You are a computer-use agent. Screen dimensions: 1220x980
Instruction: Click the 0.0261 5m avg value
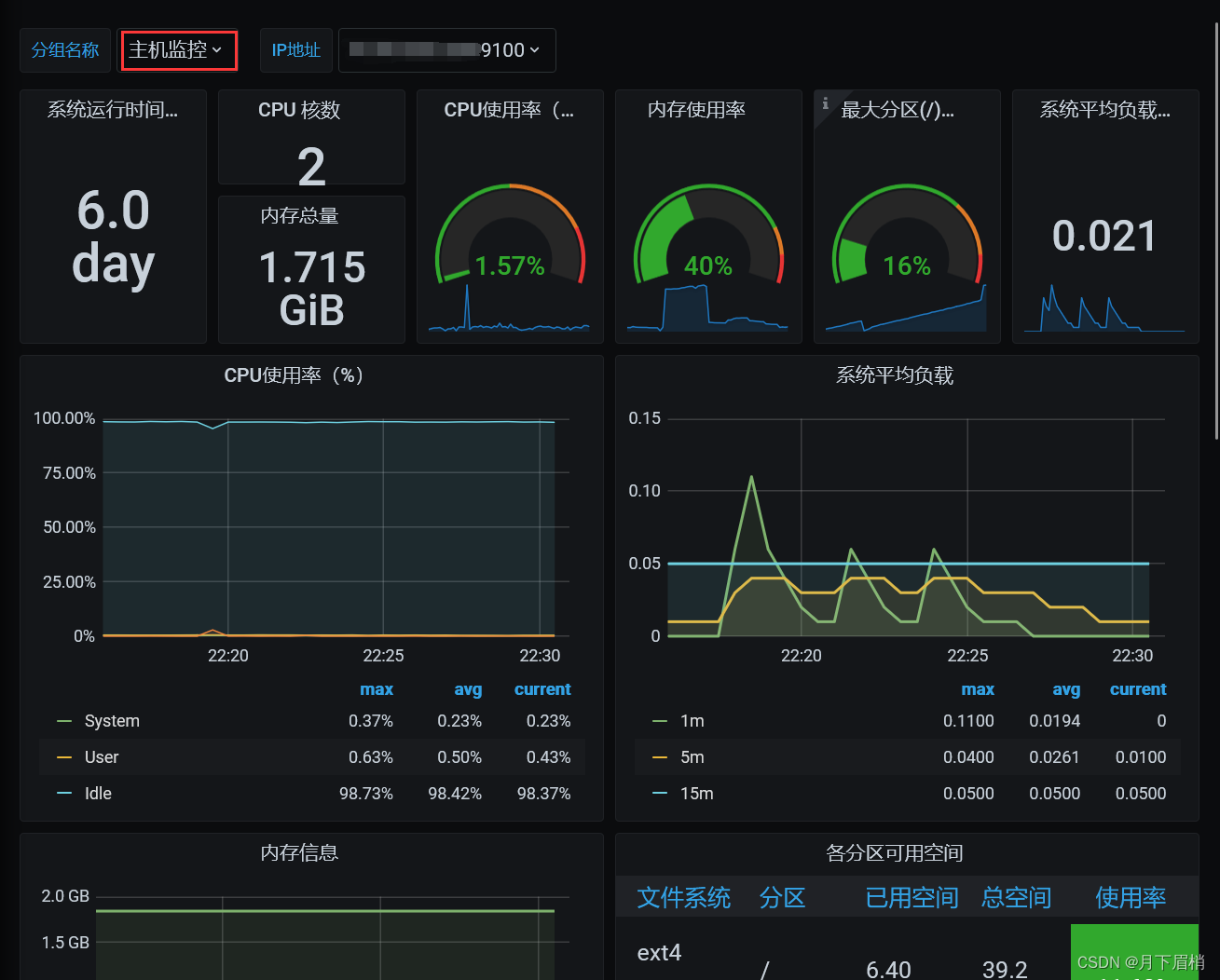click(1054, 757)
